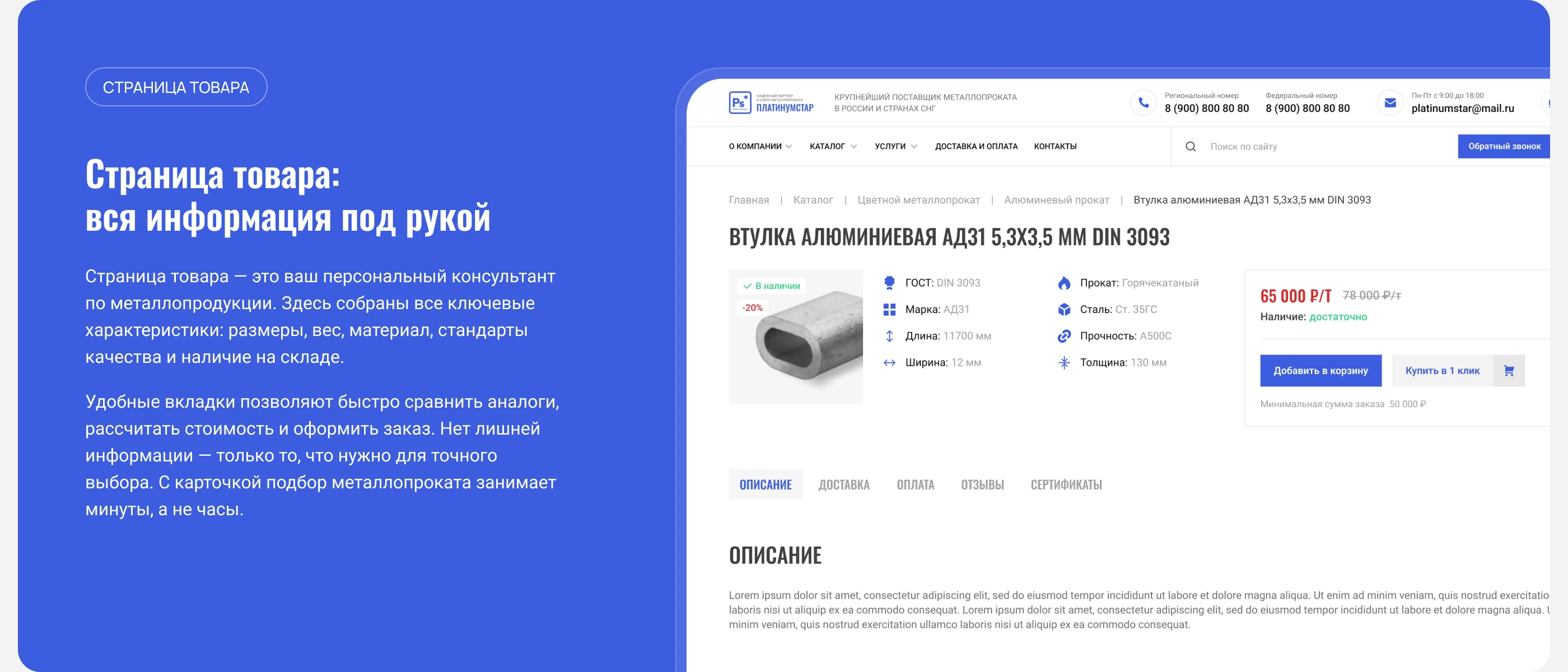1568x672 pixels.
Task: Click the mail envelope icon
Action: [x=1390, y=103]
